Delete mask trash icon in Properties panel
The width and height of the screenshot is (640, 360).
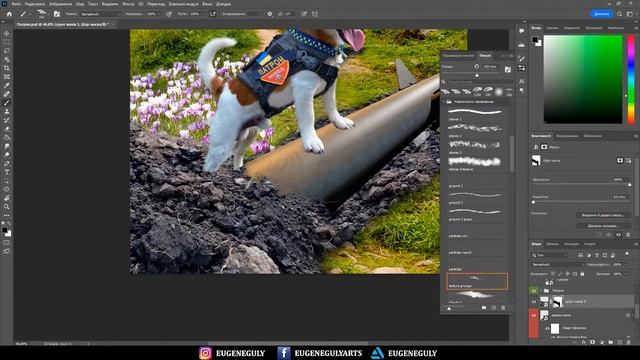click(628, 235)
